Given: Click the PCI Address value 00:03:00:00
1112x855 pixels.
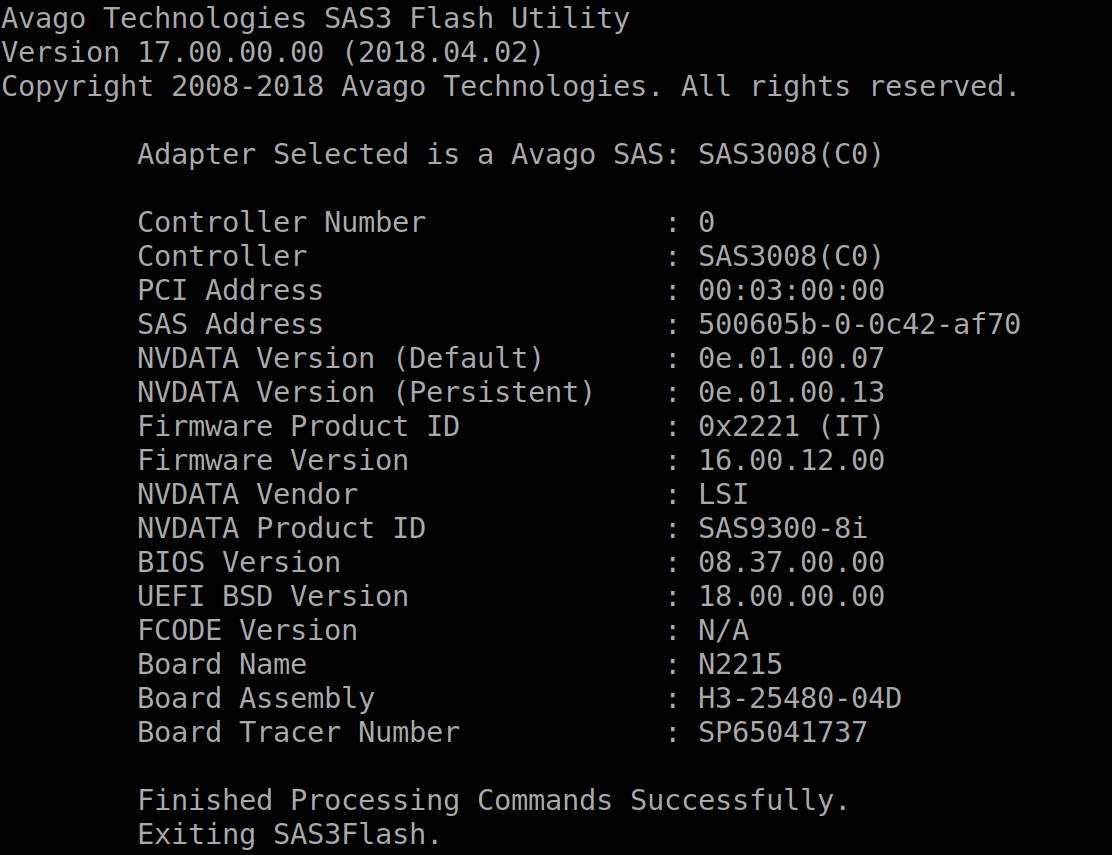Looking at the screenshot, I should [x=791, y=290].
